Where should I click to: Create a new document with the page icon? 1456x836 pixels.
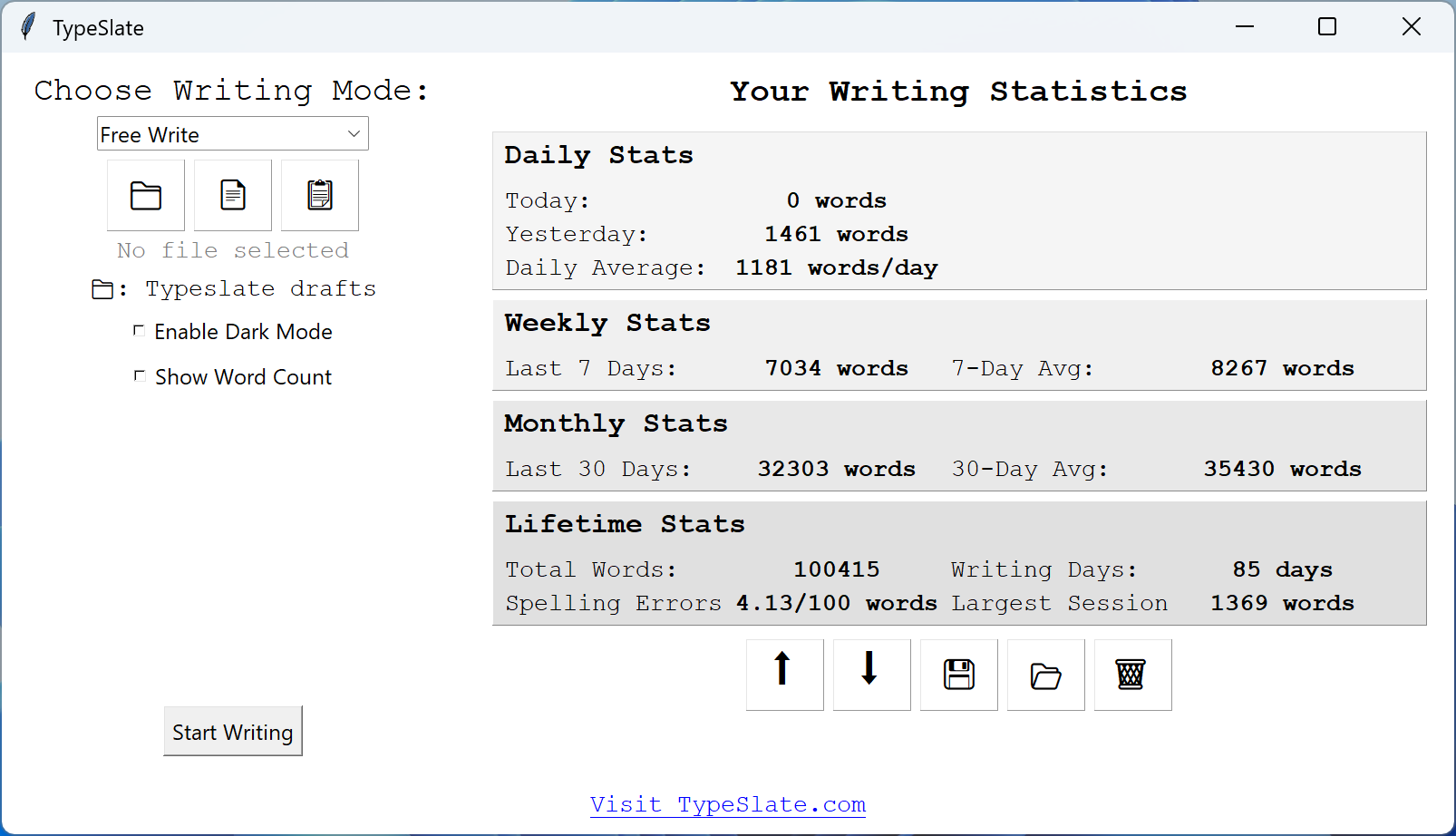pyautogui.click(x=232, y=195)
